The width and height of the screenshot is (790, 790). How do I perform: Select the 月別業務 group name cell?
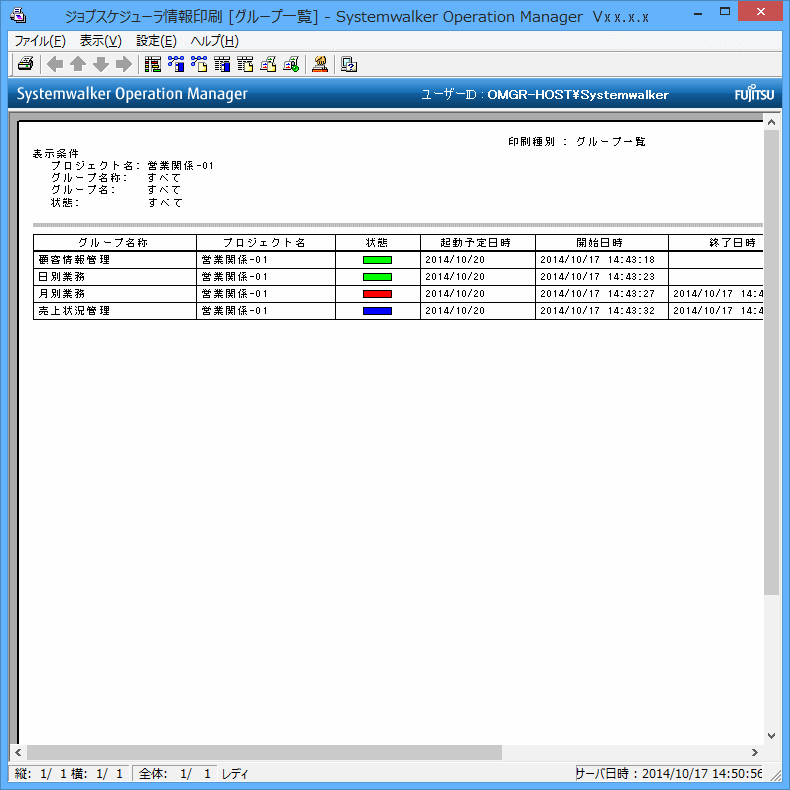[114, 294]
